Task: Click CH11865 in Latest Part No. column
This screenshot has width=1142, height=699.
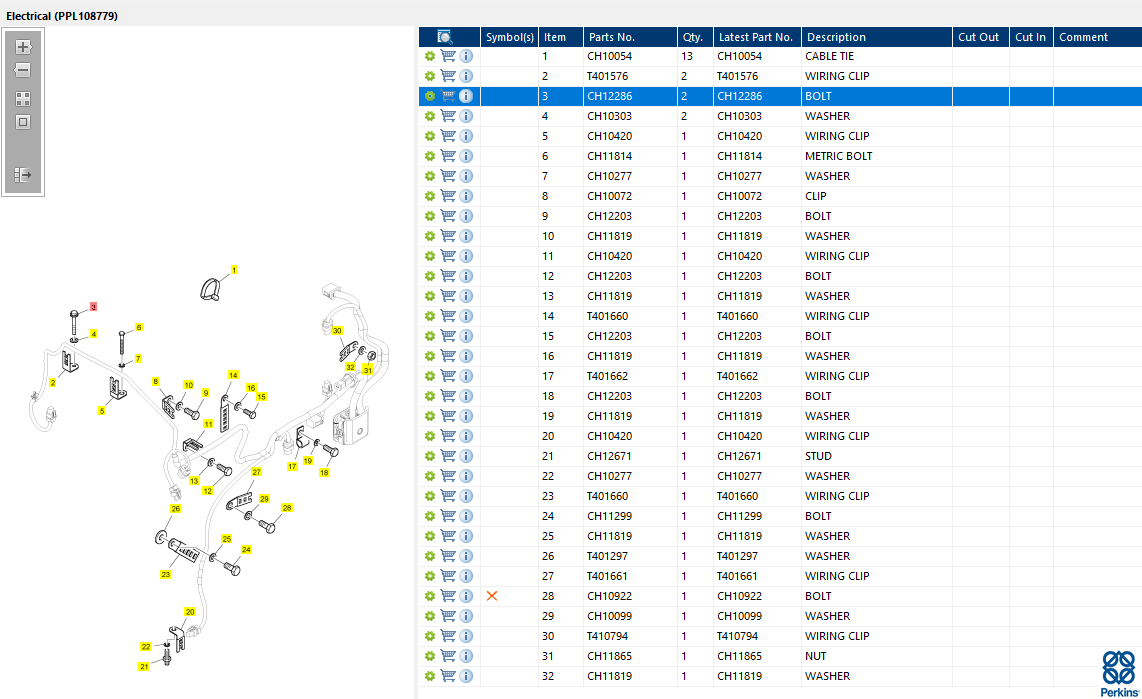Action: tap(739, 656)
